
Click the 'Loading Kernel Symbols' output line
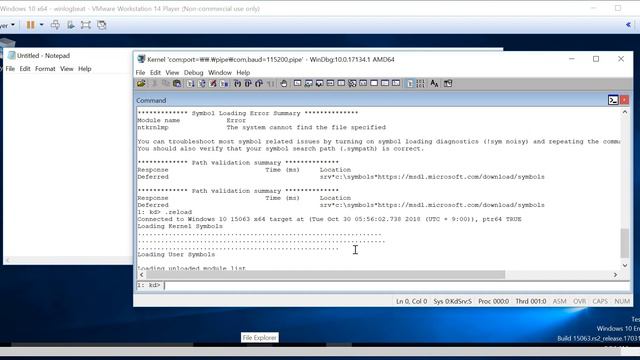pyautogui.click(x=180, y=226)
